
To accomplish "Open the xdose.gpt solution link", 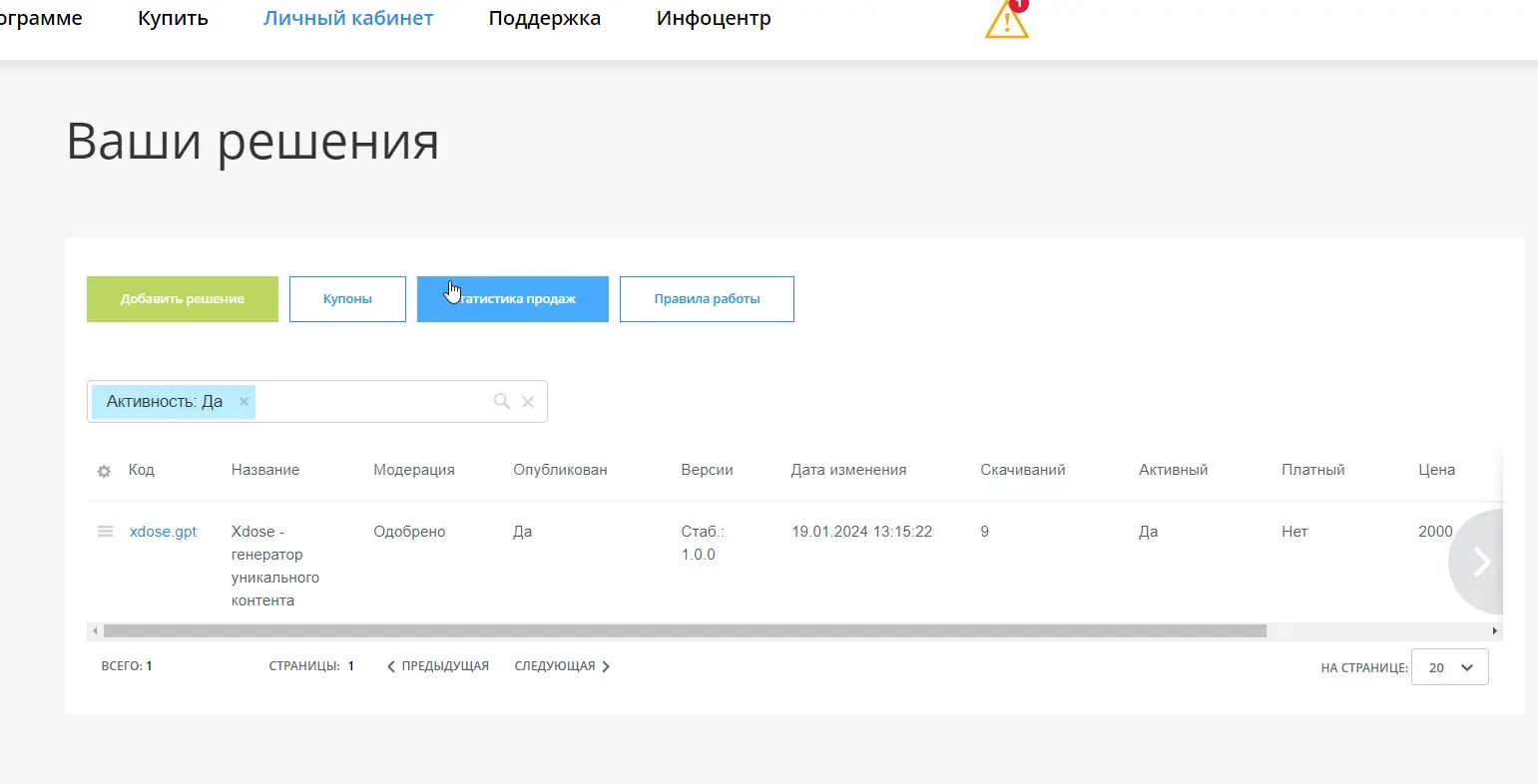I will click(163, 532).
